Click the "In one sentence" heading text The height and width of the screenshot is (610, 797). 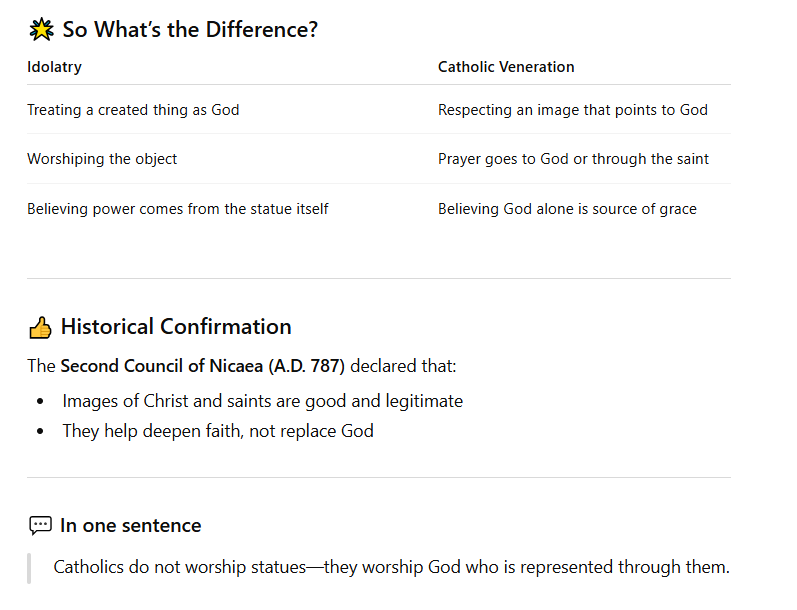(130, 526)
